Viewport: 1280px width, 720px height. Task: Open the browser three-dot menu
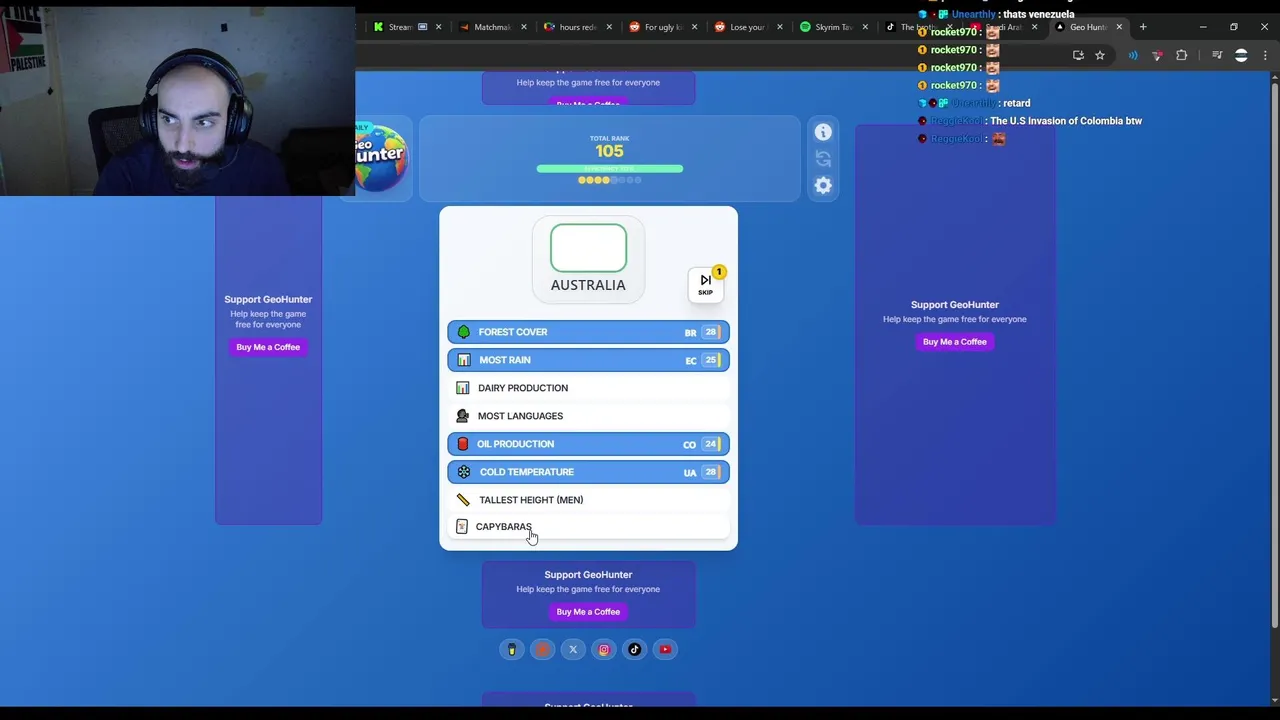(1265, 56)
